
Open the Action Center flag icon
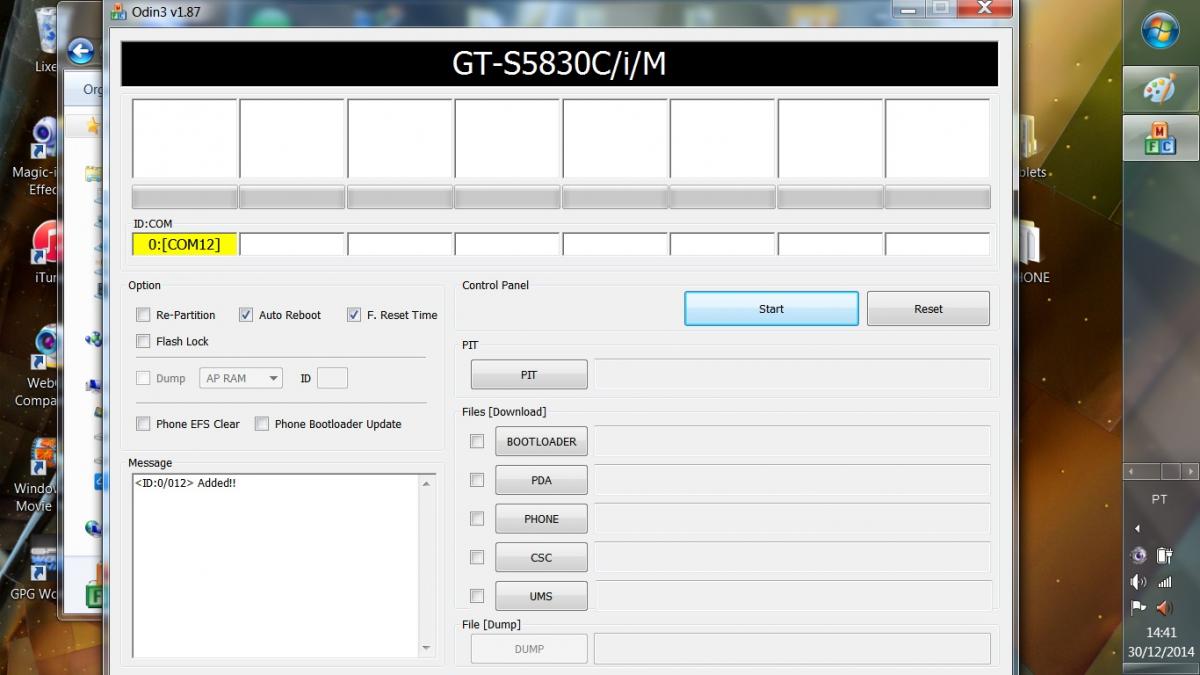[1138, 607]
